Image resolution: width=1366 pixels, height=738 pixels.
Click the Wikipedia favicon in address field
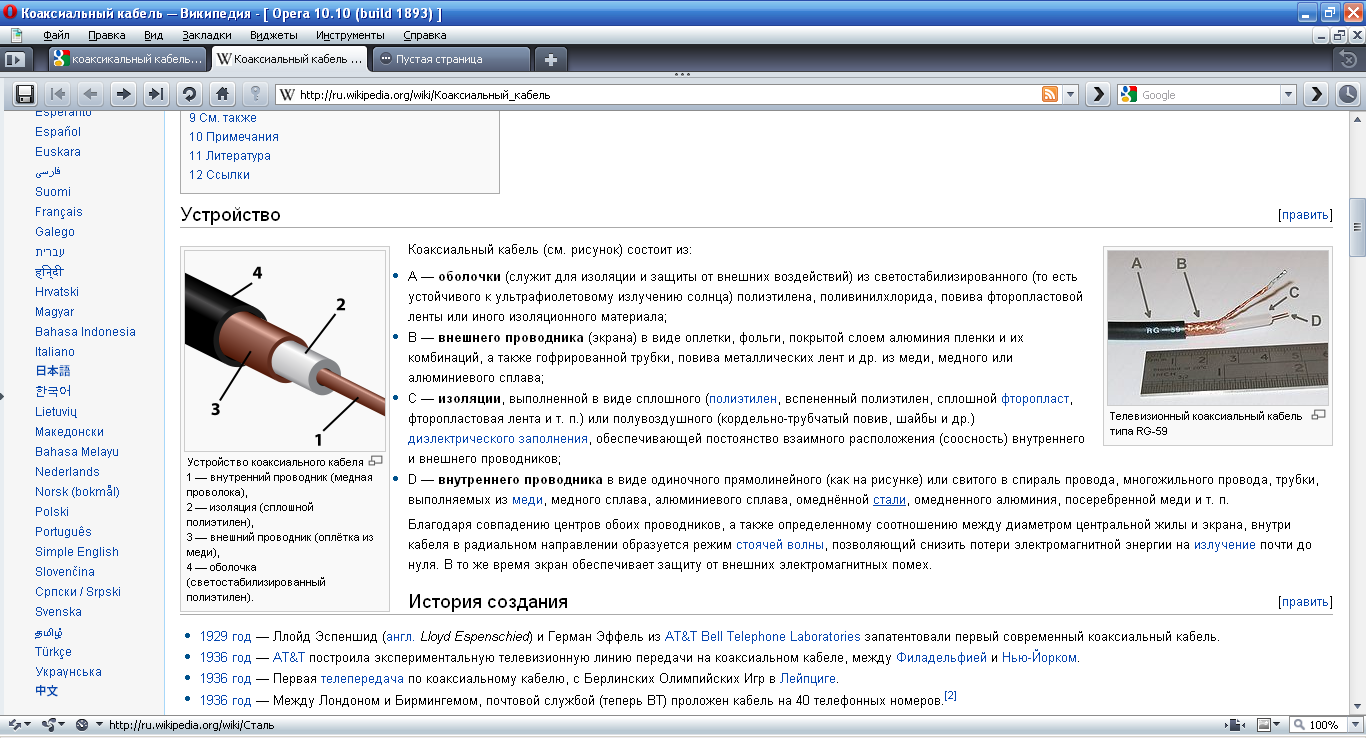pyautogui.click(x=287, y=95)
